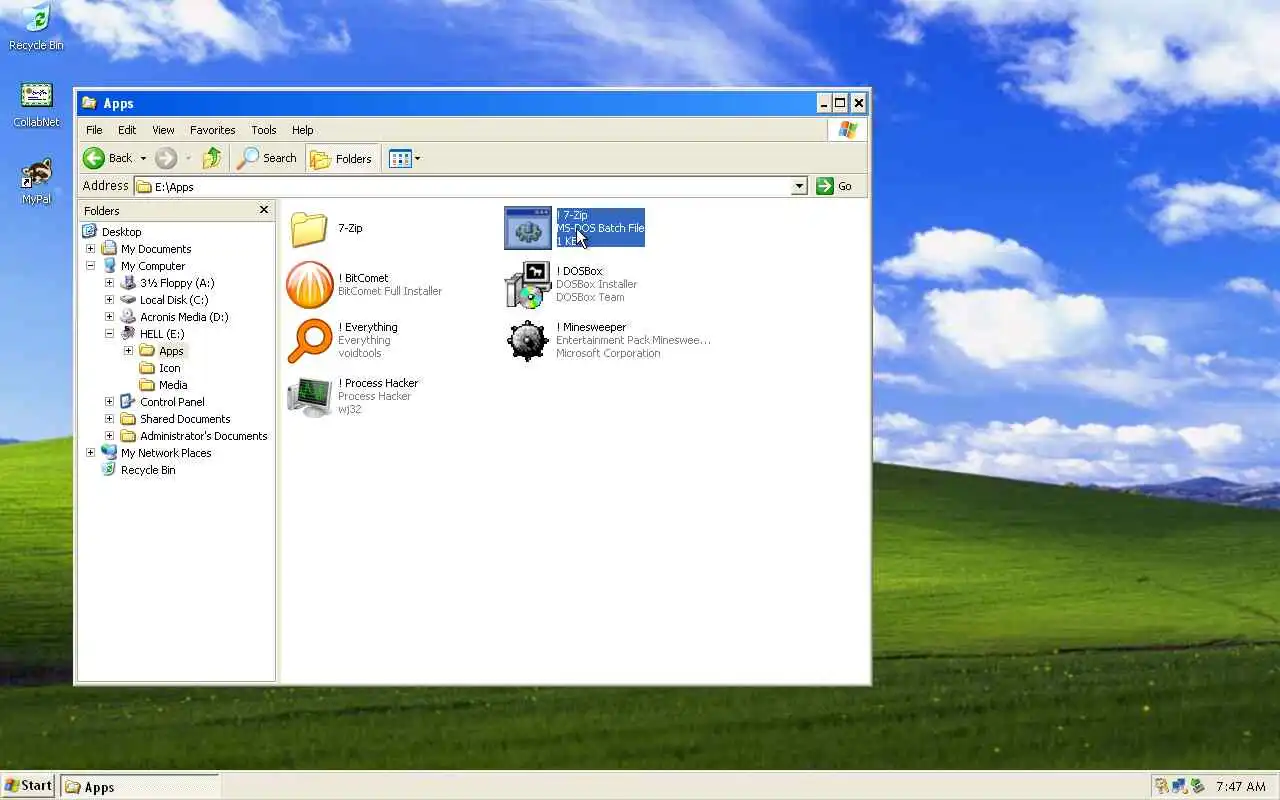Open the Tools menu
1280x800 pixels.
pyautogui.click(x=264, y=130)
